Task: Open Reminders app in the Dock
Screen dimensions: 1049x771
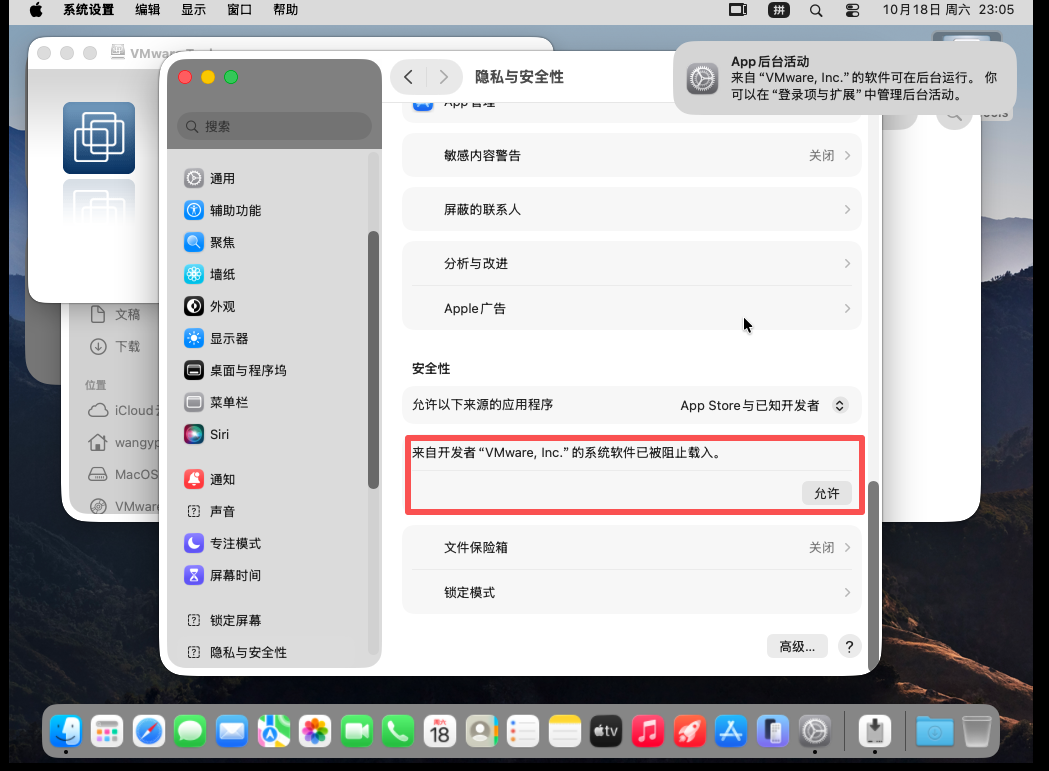Action: (x=523, y=731)
